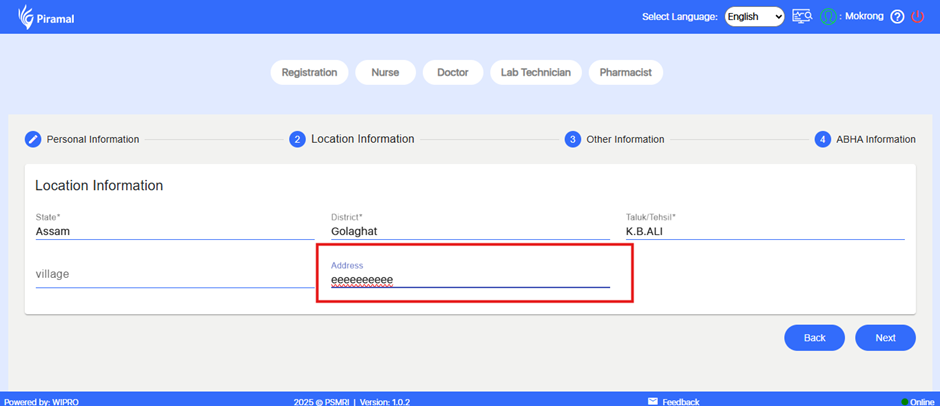Click the red power logout icon
This screenshot has width=940, height=406.
click(x=918, y=17)
